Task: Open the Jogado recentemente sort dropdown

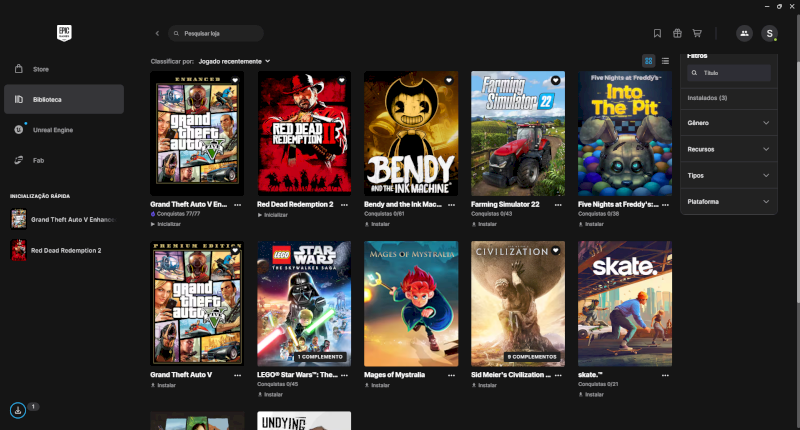Action: [234, 61]
